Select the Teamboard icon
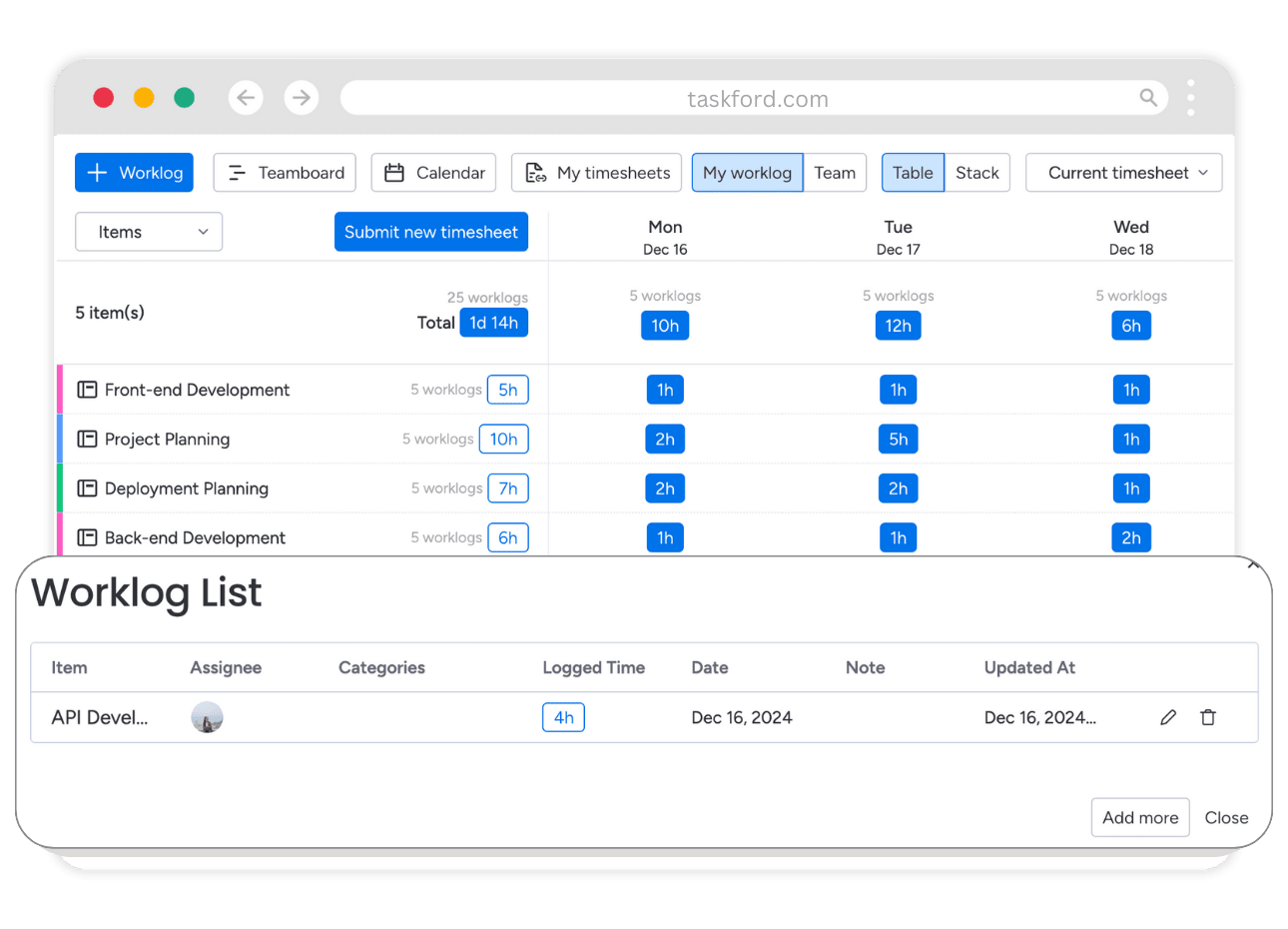 click(x=236, y=172)
